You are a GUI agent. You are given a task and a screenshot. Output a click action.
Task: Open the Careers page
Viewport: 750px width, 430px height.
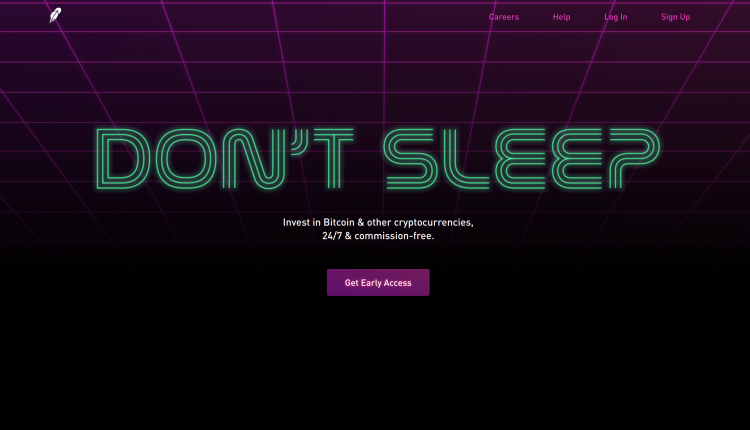(504, 17)
